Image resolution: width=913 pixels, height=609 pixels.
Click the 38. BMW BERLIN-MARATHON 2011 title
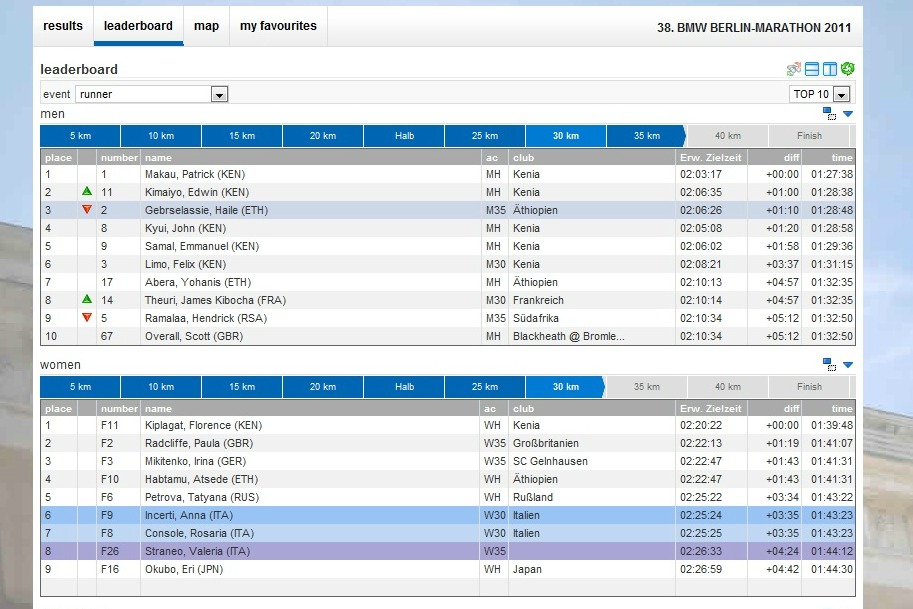[754, 27]
